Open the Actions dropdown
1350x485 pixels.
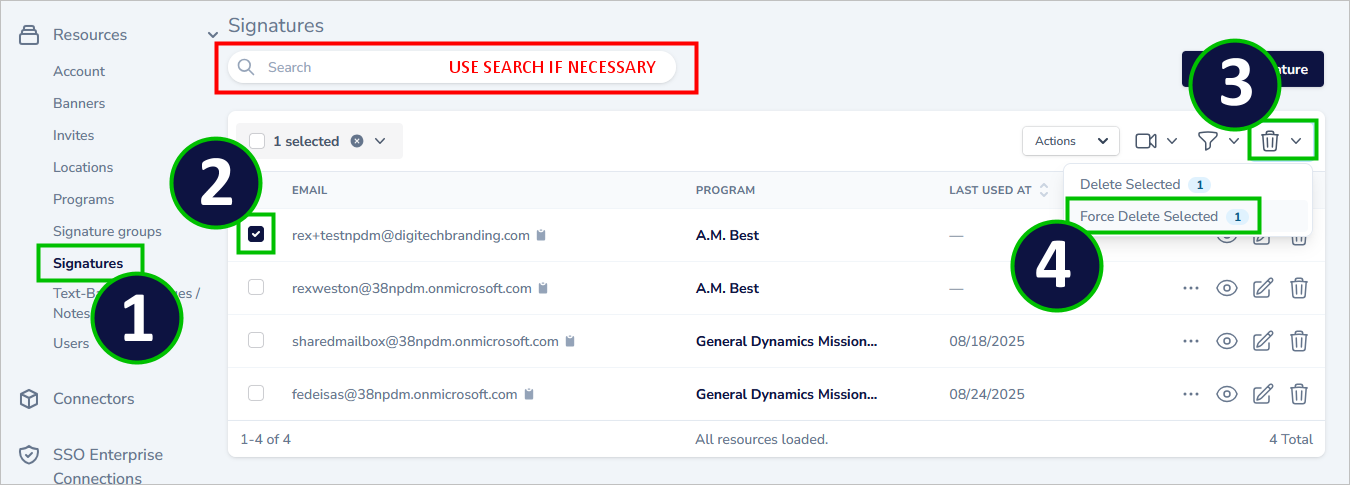click(1070, 141)
